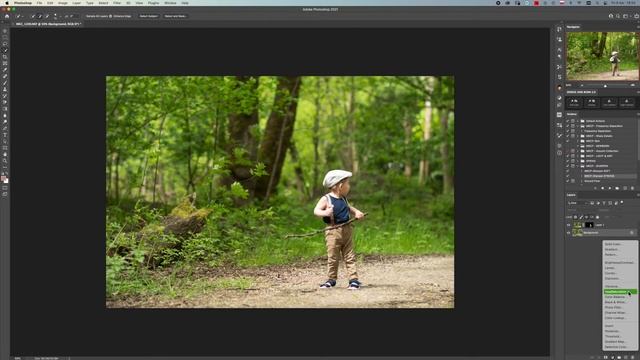Click the Add layer mask icon

pos(606,357)
